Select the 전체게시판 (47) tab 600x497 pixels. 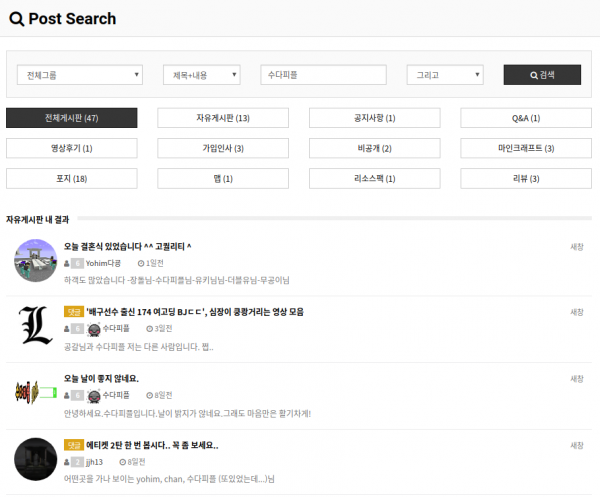(71, 118)
